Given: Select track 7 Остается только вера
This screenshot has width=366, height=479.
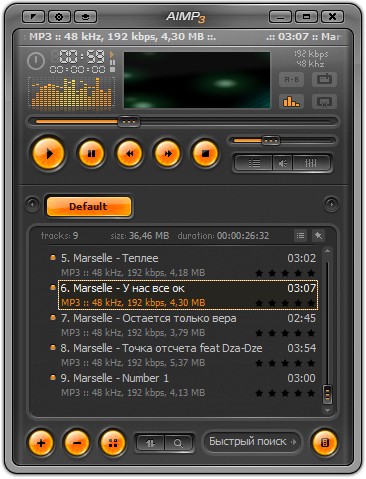Looking at the screenshot, I should [188, 325].
